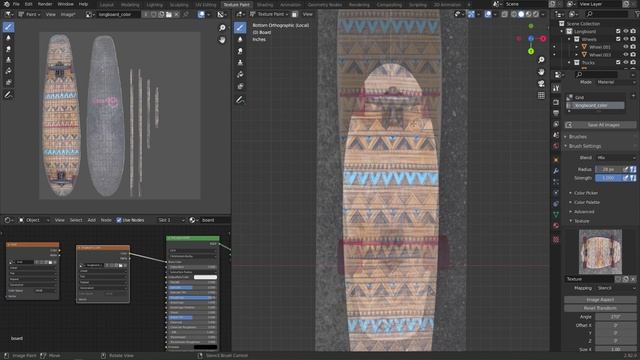Disable render for Wheel.003 camera icon
This screenshot has height=360, width=640.
(633, 55)
